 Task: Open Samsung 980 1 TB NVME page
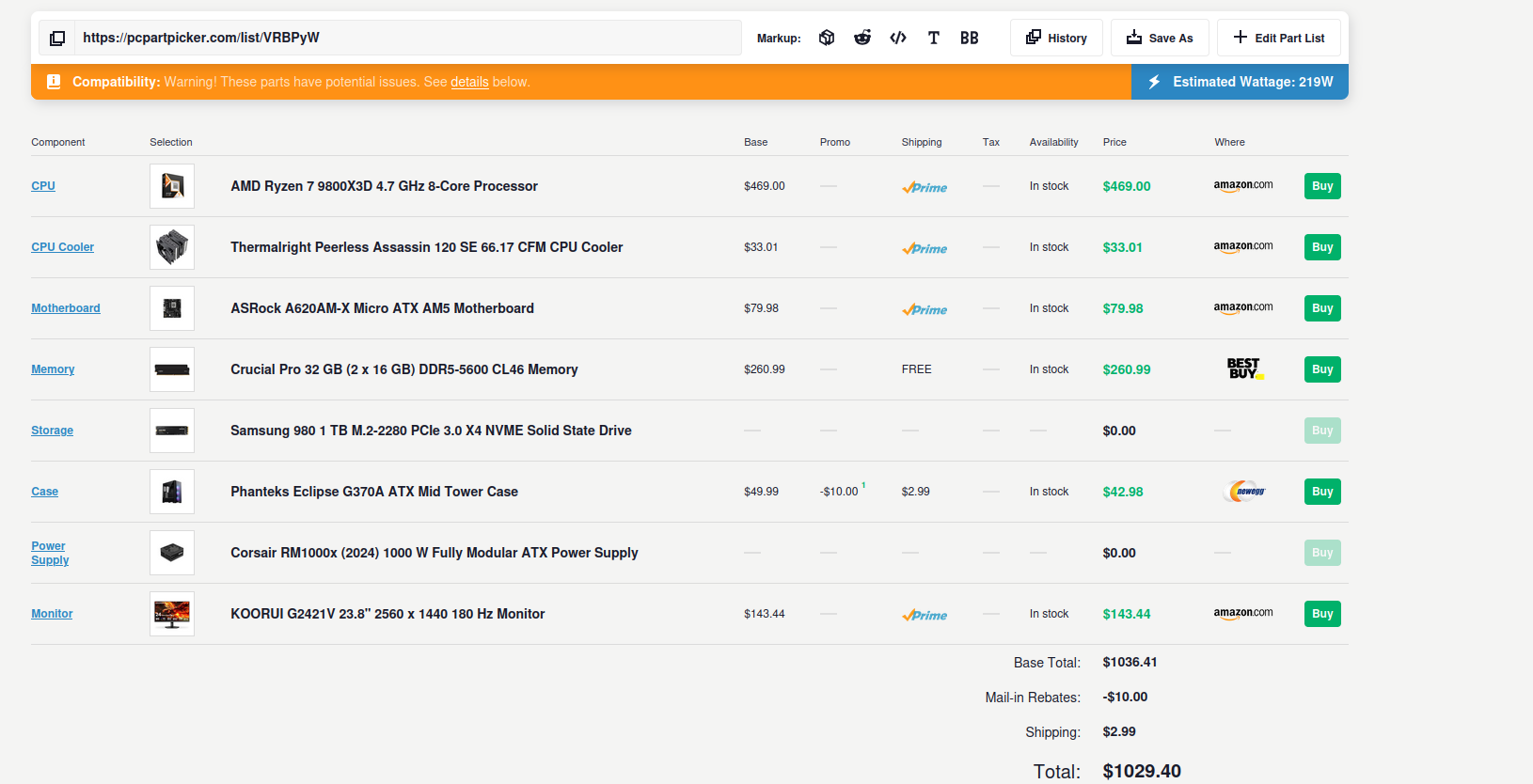(432, 431)
